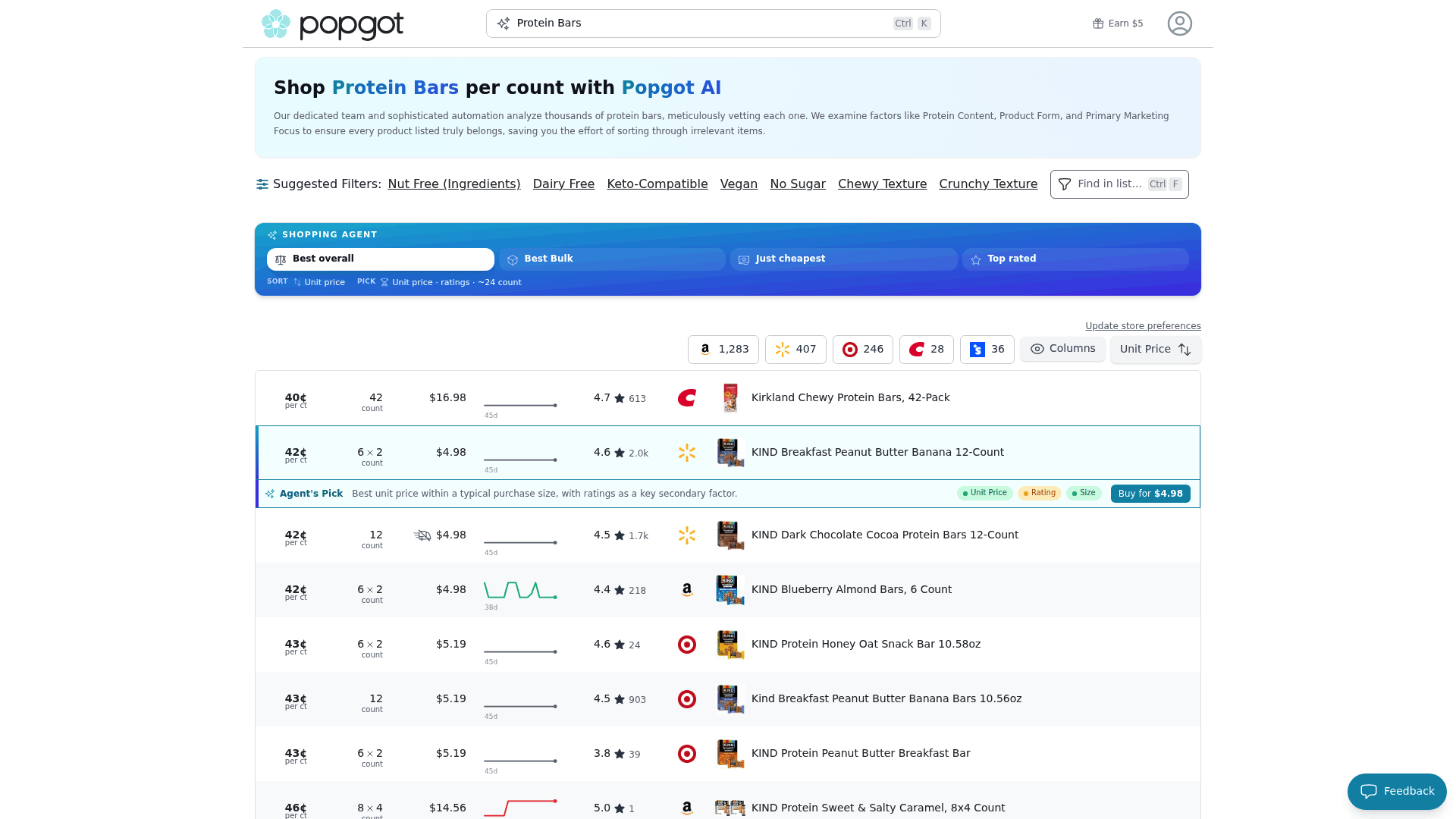
Task: Click the green Unit Price badge
Action: (x=985, y=494)
